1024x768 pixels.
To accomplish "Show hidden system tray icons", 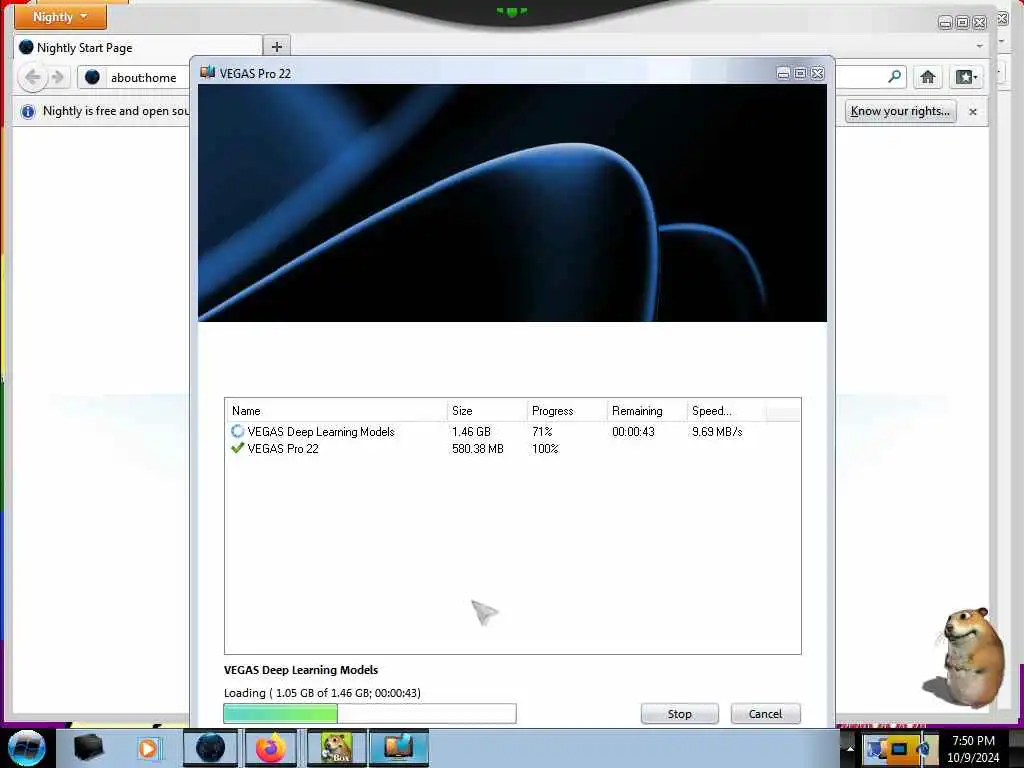I will 850,748.
